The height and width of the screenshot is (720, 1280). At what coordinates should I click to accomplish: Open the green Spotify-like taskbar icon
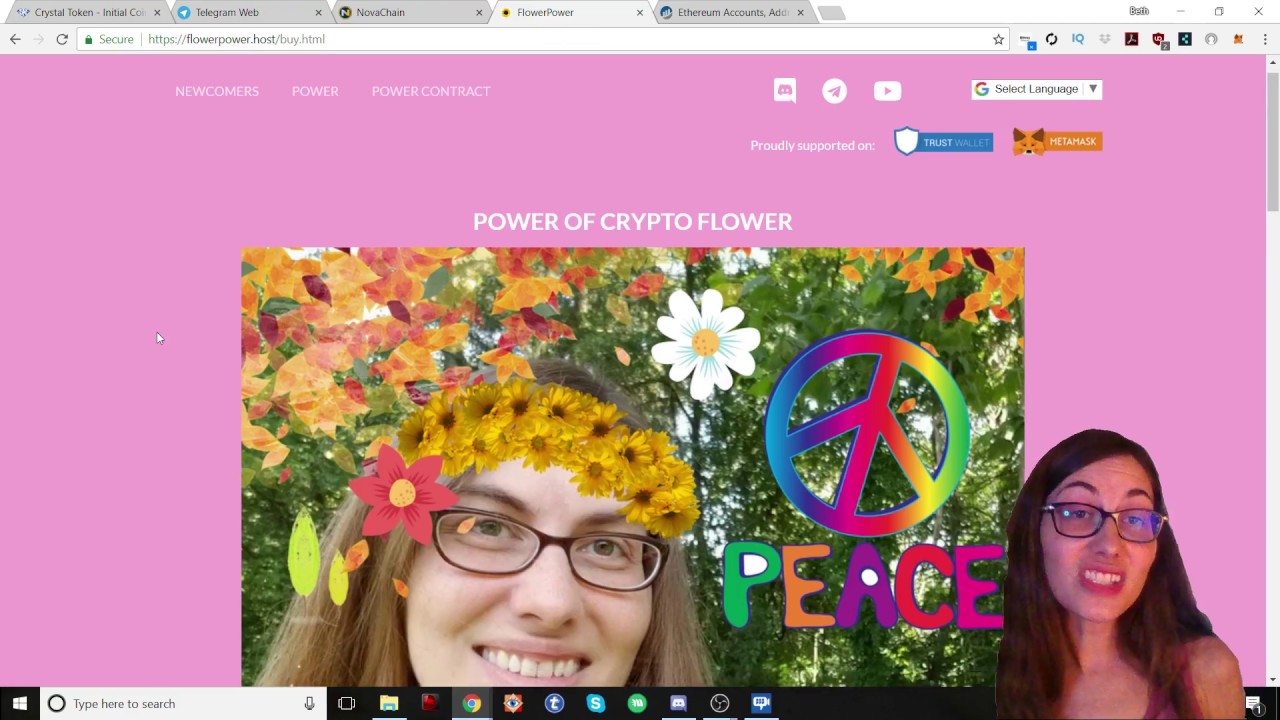pos(637,704)
